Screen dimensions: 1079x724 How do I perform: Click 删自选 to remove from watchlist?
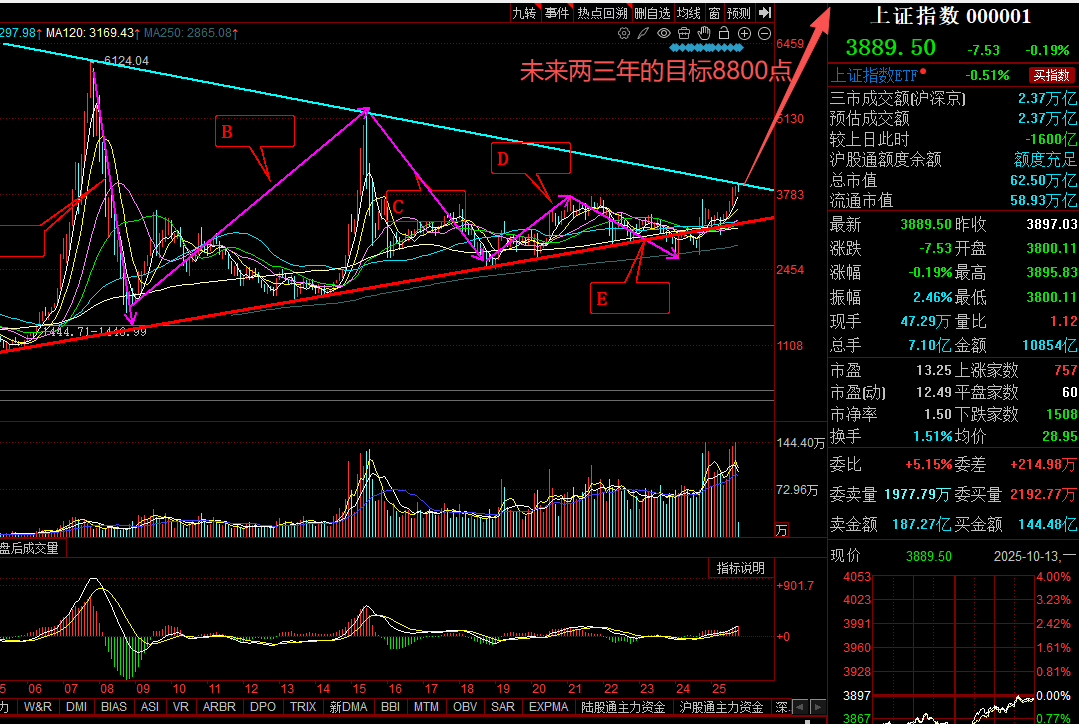pos(652,12)
